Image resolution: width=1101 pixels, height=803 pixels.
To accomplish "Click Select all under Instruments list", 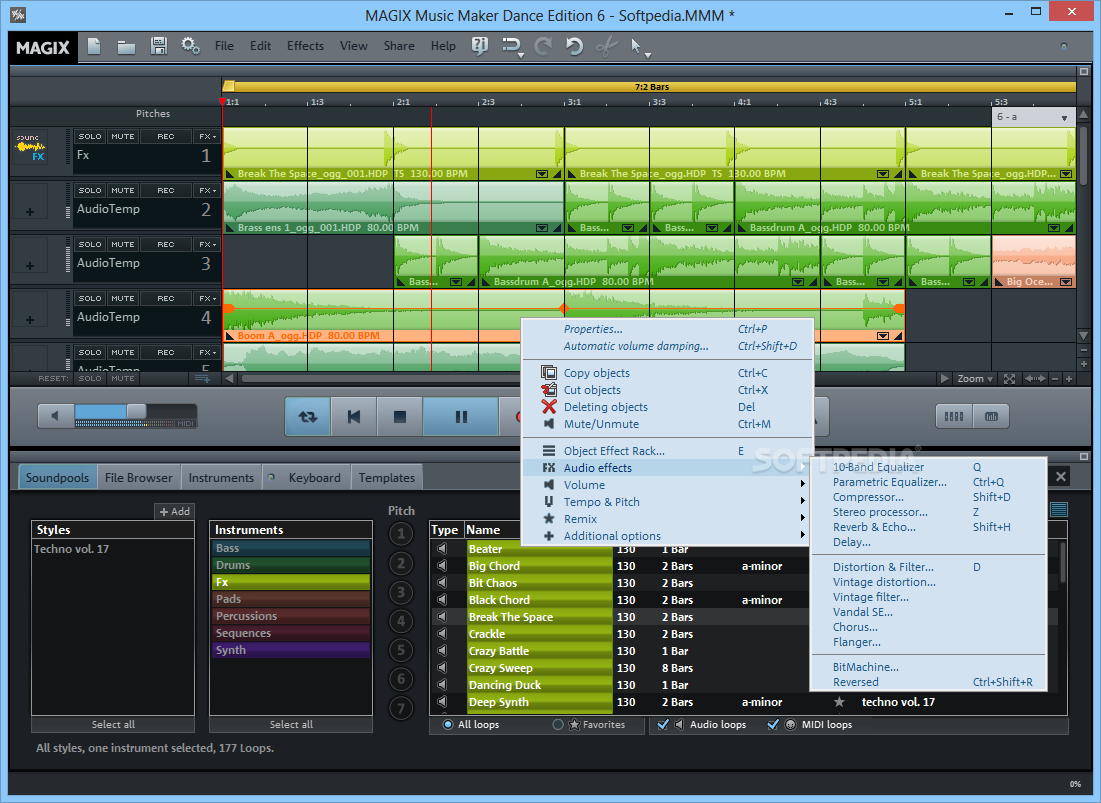I will 291,724.
